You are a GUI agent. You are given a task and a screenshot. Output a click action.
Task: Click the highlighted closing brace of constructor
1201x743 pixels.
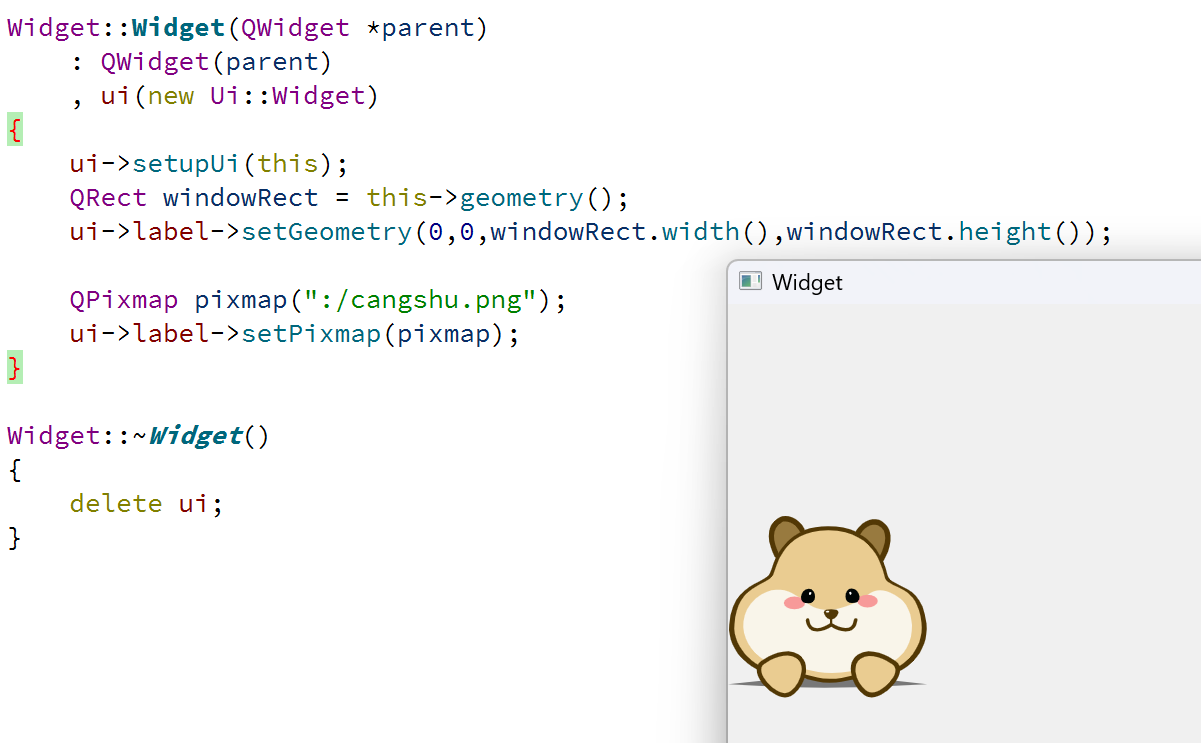point(14,368)
